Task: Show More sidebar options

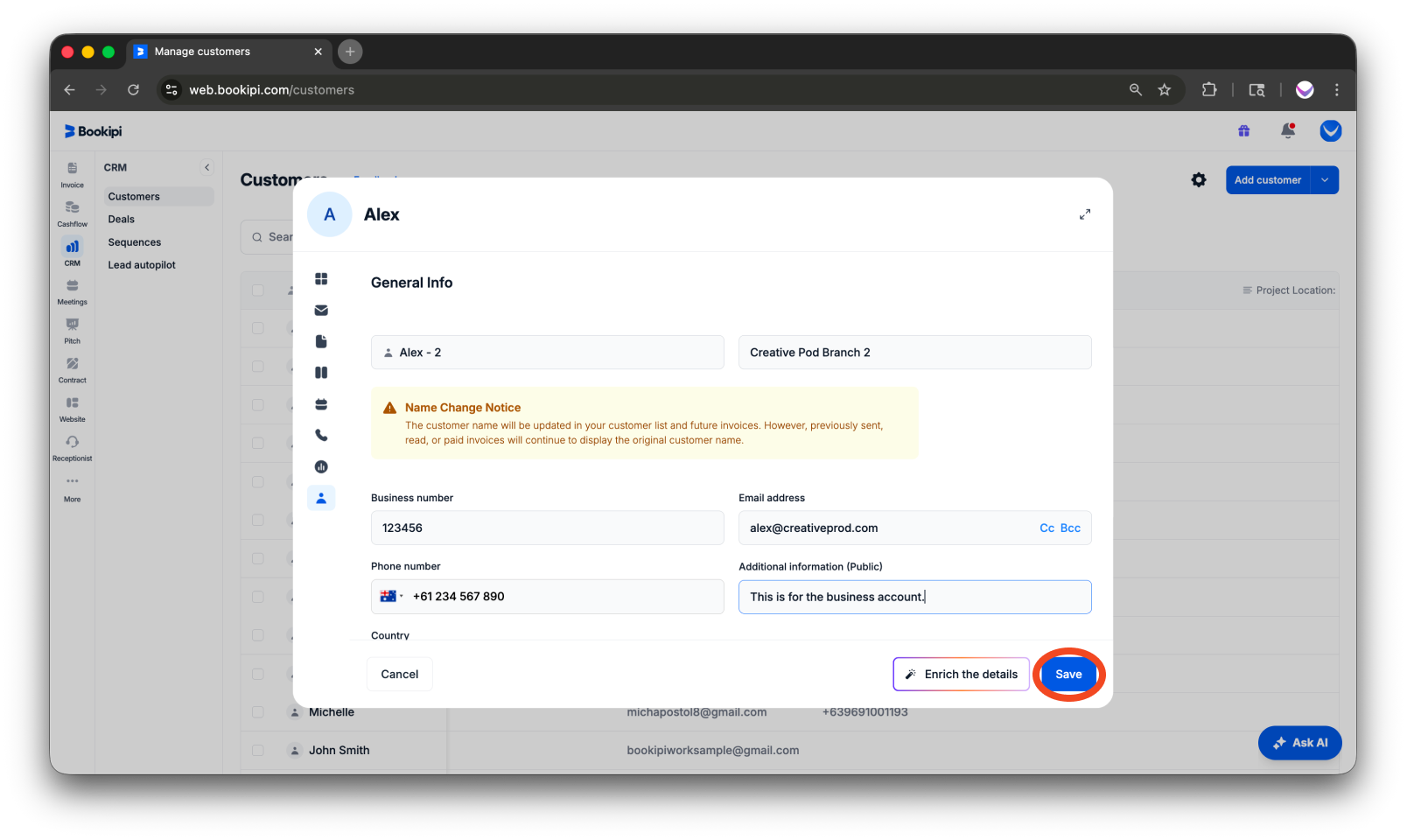Action: pos(72,488)
